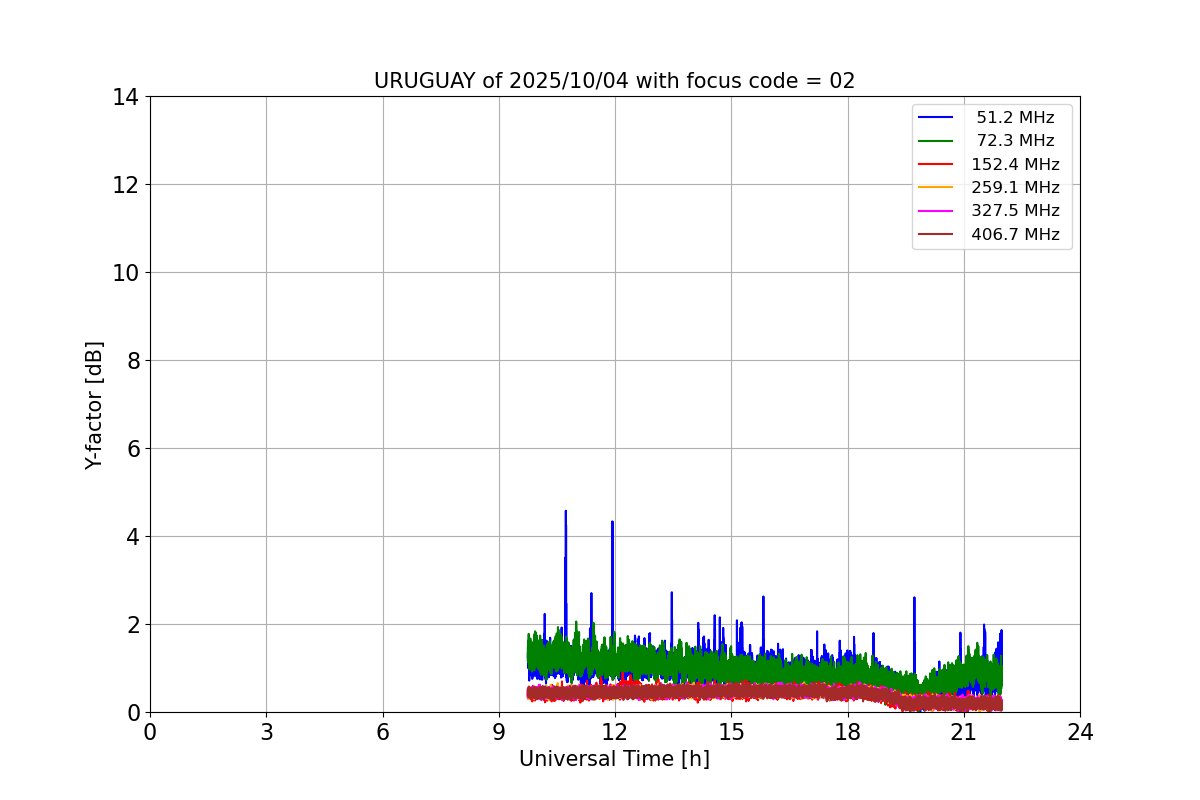Click the y-axis tick label 4
1200x800 pixels.
click(132, 537)
